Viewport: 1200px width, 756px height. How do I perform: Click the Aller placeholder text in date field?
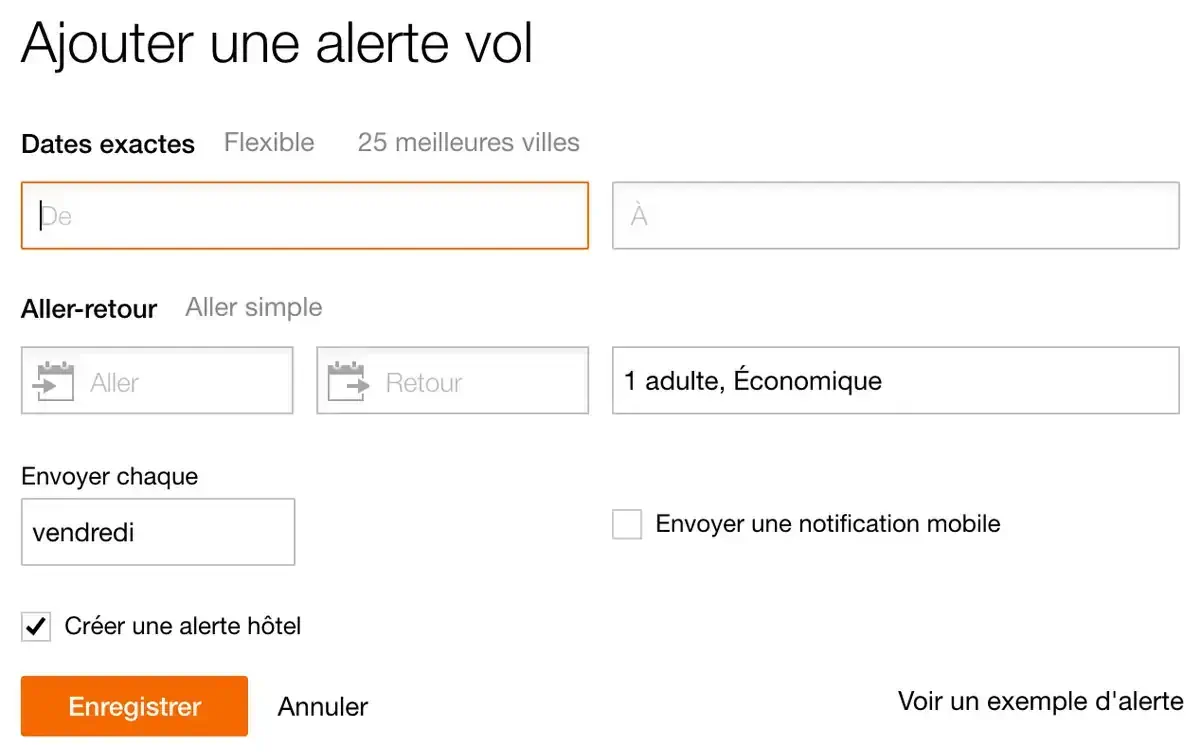[x=115, y=383]
